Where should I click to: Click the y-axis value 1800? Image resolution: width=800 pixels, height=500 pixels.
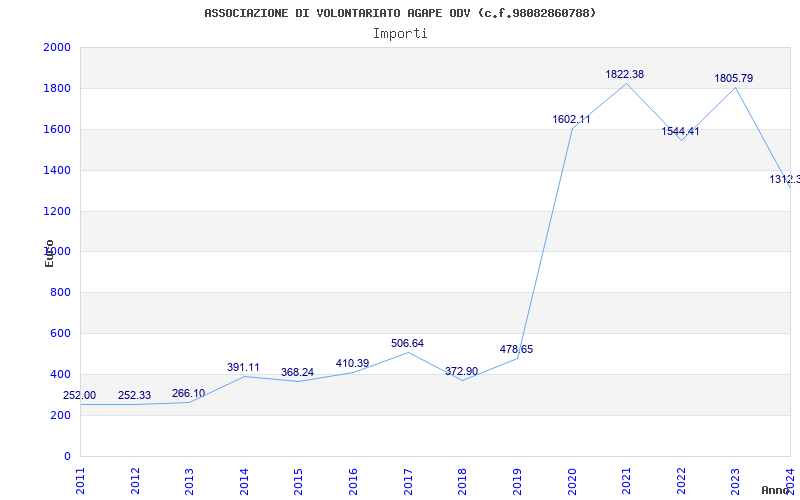tap(57, 88)
